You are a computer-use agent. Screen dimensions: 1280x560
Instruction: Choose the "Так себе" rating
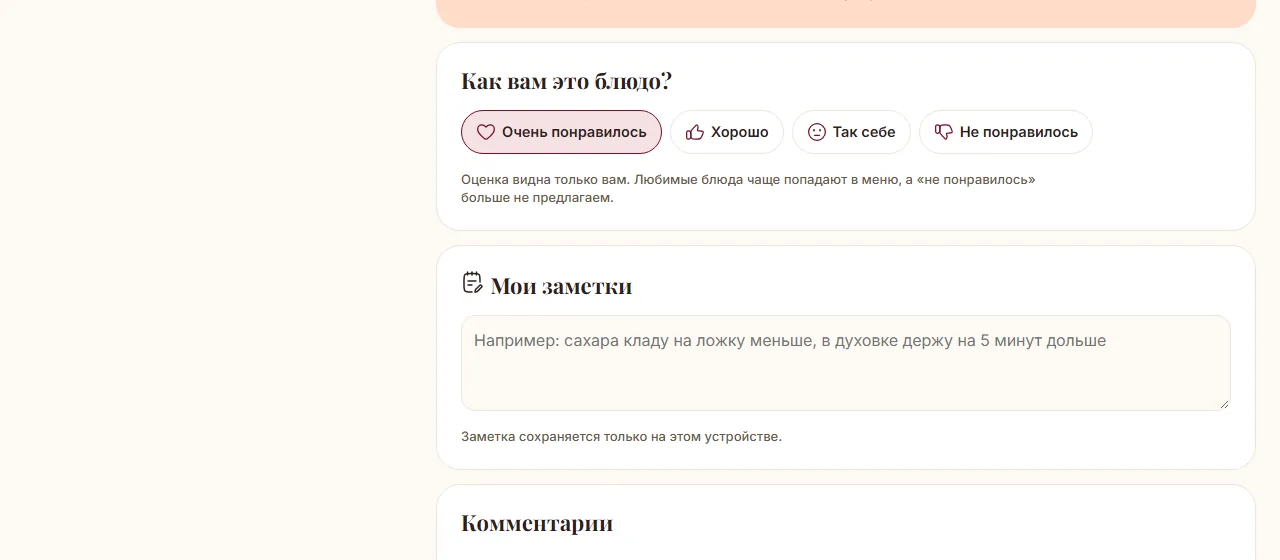851,132
